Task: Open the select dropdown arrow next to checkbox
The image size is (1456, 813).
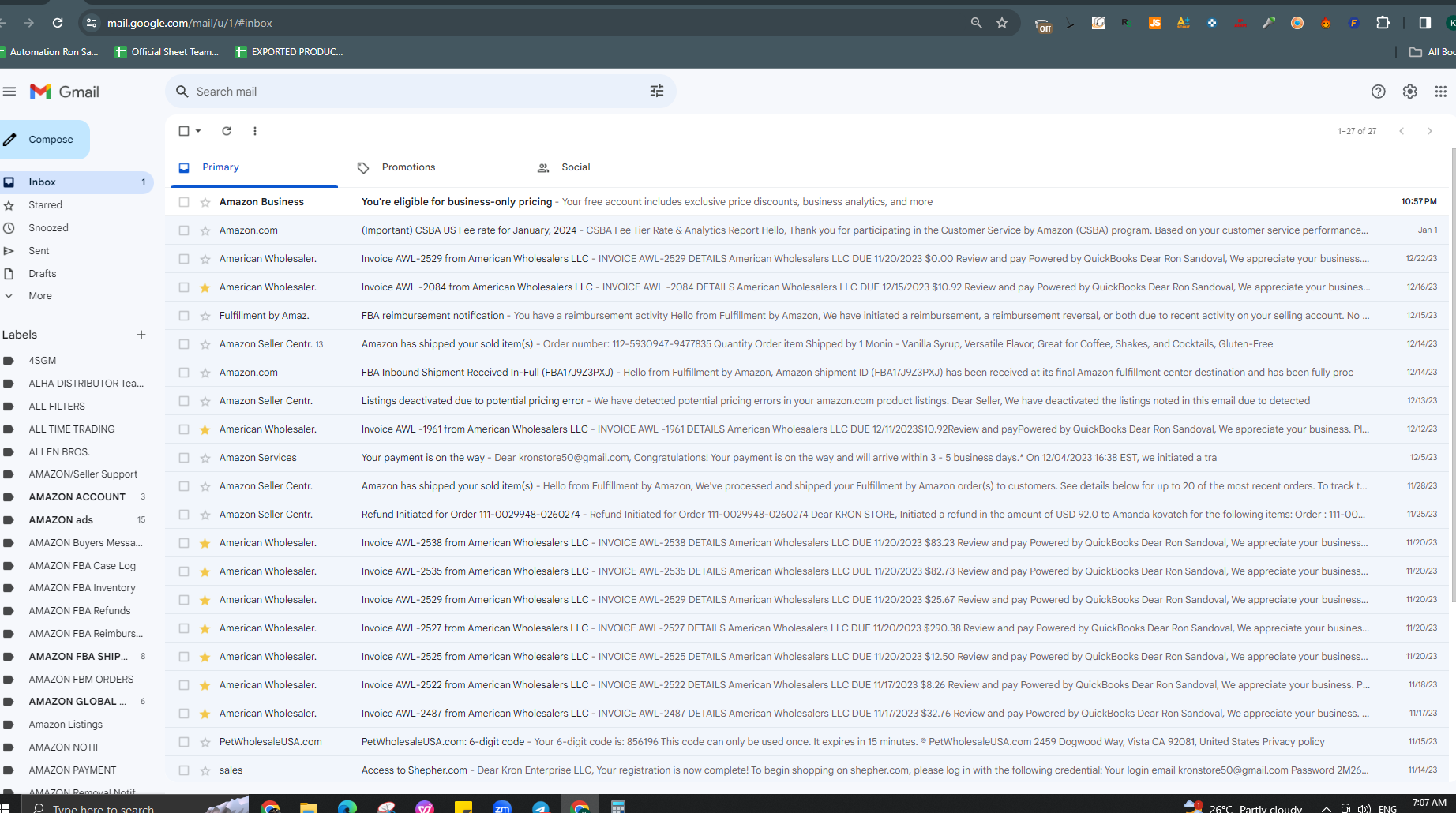Action: pos(198,131)
